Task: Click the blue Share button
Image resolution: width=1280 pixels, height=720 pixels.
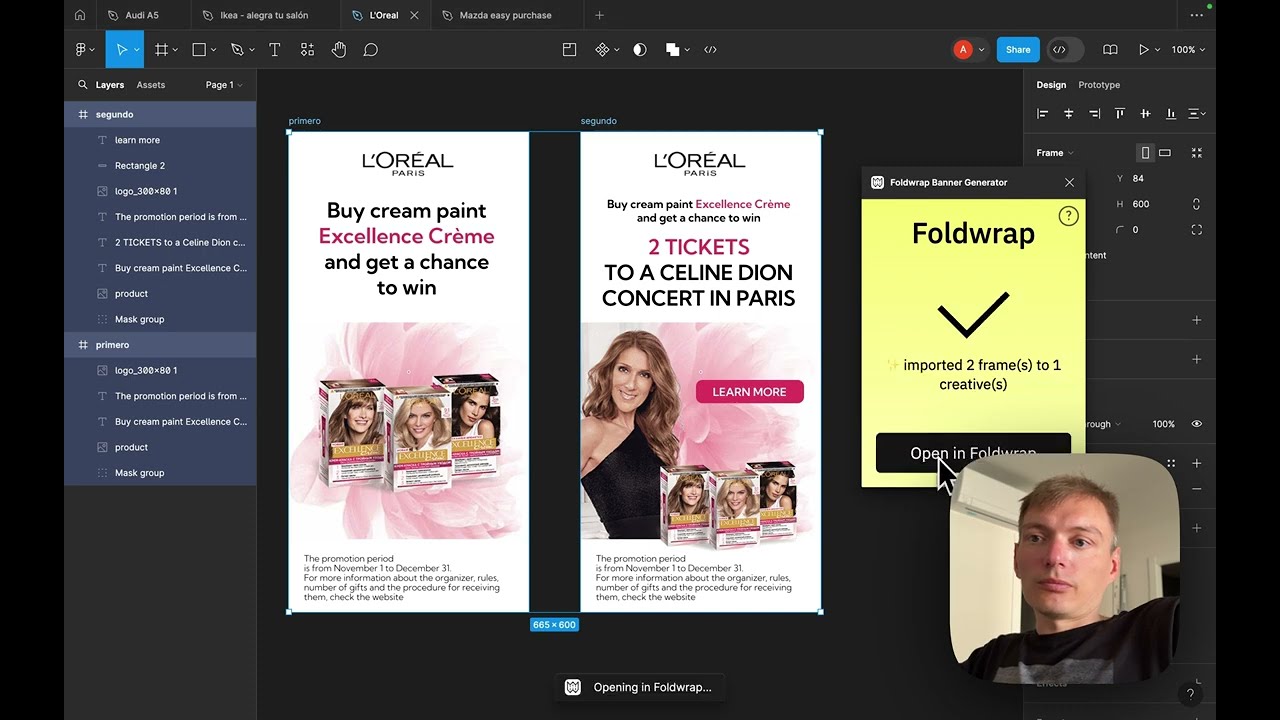Action: tap(1018, 49)
